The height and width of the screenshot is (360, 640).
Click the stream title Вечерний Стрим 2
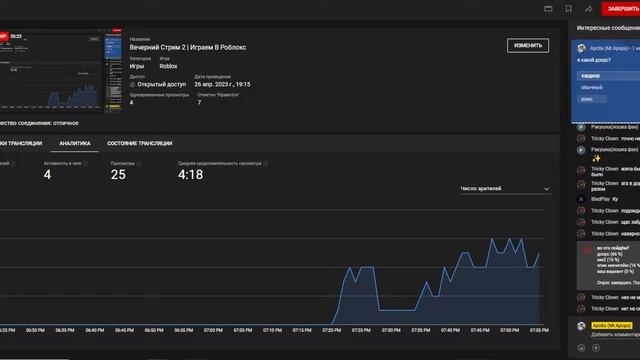point(188,47)
